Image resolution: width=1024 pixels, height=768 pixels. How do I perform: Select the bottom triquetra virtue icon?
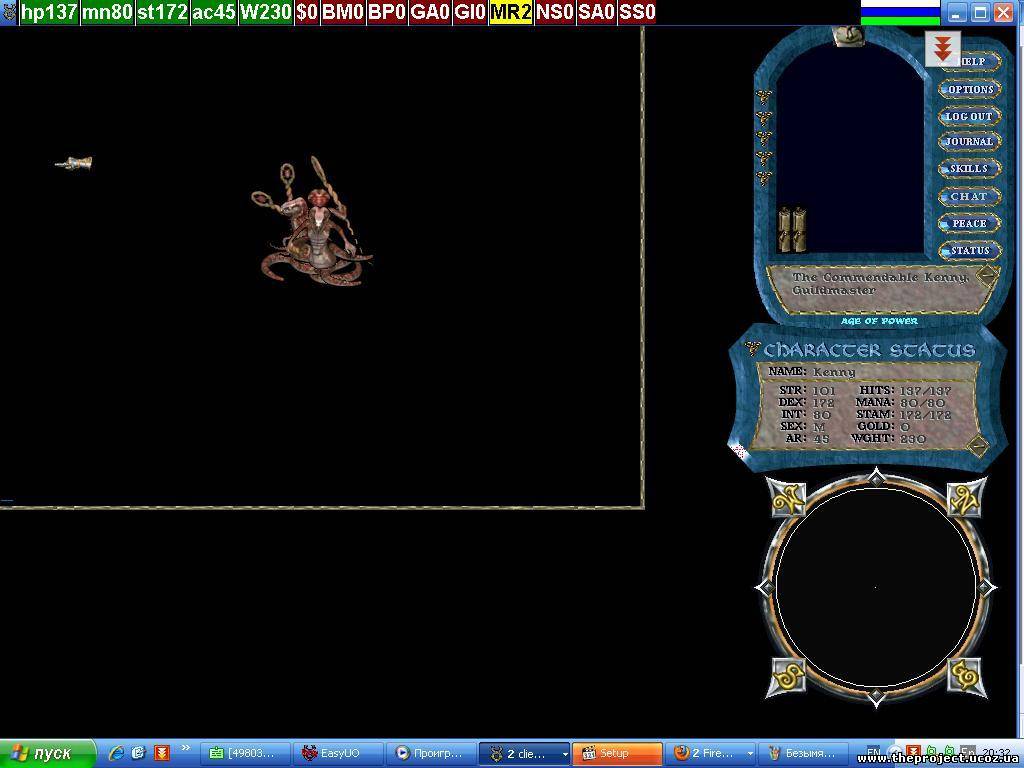click(x=763, y=178)
